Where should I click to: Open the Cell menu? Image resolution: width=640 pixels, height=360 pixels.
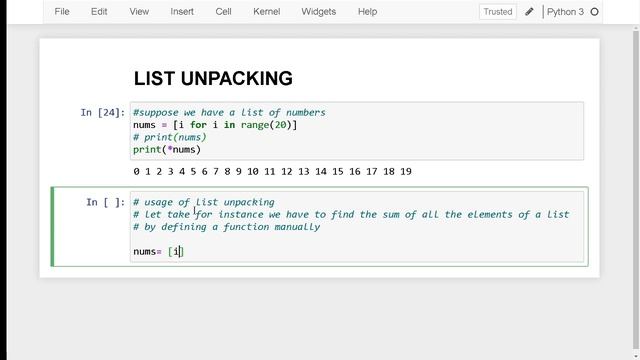(223, 11)
